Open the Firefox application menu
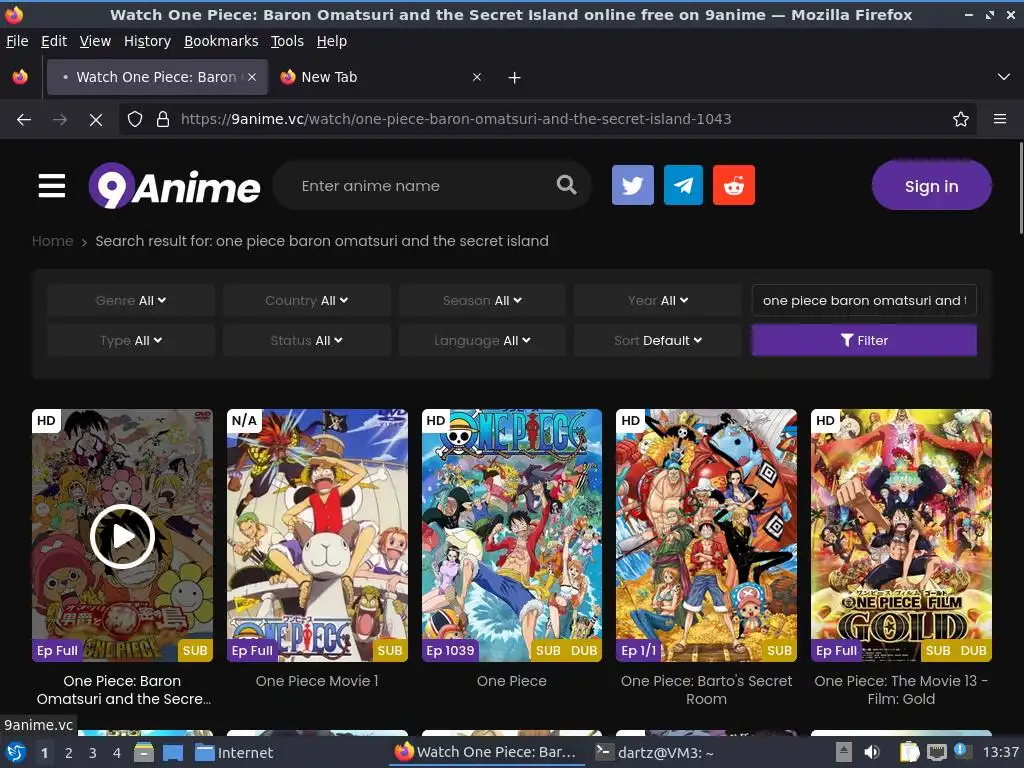Screen dimensions: 1024x768 (x=1000, y=119)
